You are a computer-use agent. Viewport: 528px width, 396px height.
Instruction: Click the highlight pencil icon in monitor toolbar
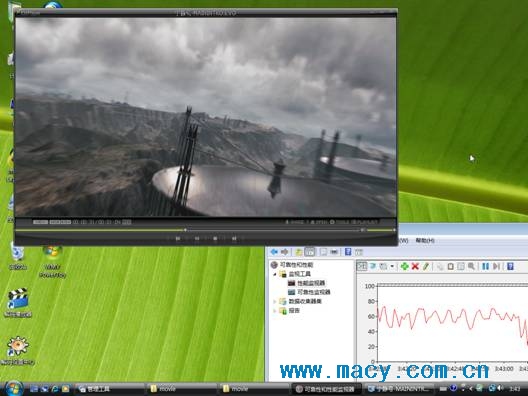click(426, 266)
